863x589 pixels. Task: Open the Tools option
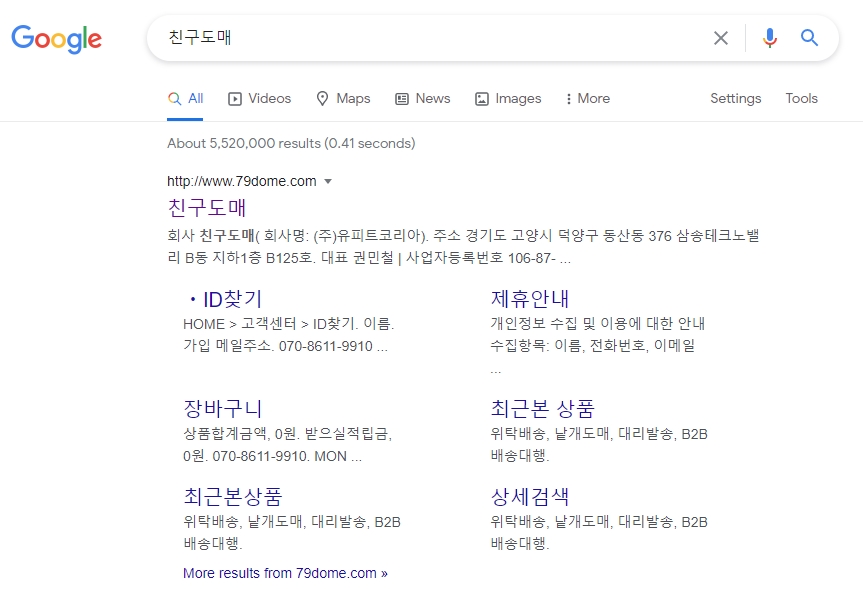801,99
